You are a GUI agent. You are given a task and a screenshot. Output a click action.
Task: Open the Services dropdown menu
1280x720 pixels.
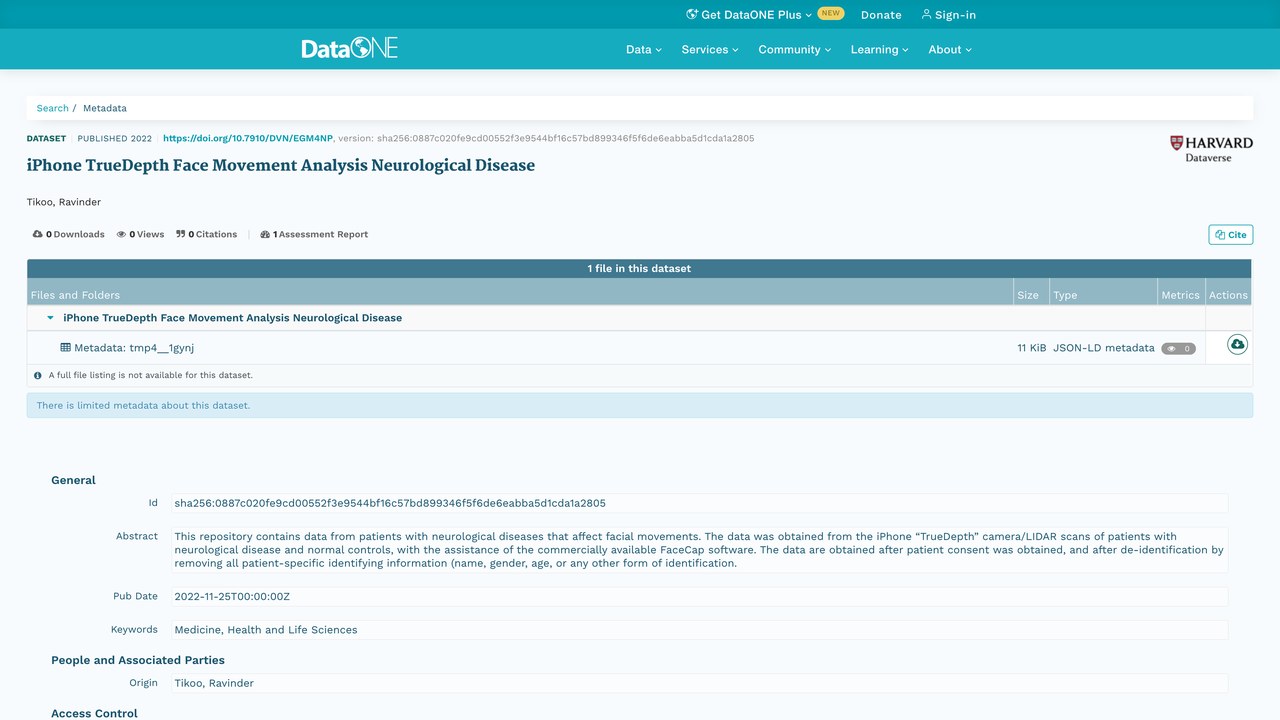[x=710, y=49]
